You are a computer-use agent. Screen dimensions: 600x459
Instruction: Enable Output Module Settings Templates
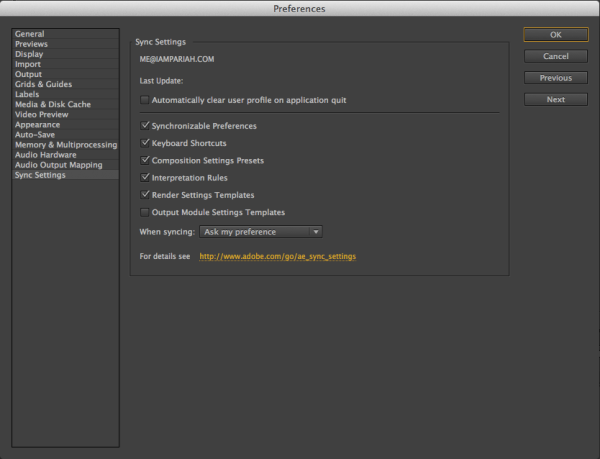(145, 212)
